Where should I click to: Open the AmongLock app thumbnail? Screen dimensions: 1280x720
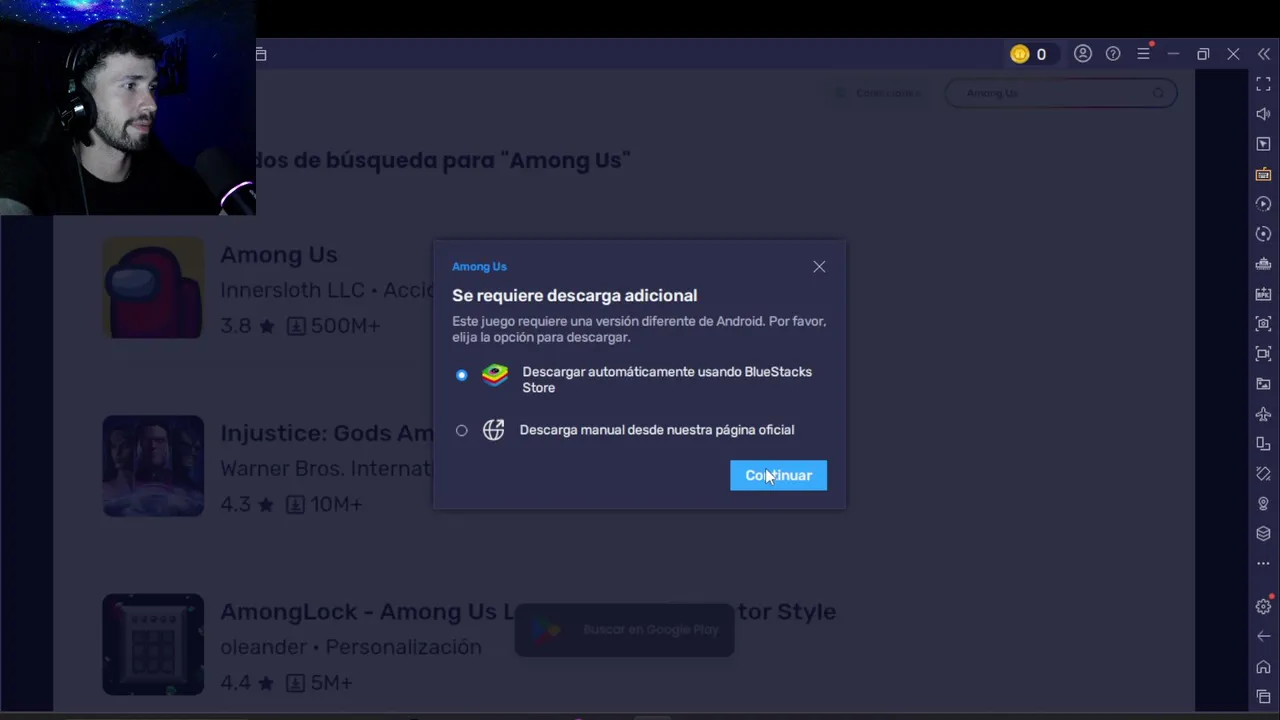point(153,644)
